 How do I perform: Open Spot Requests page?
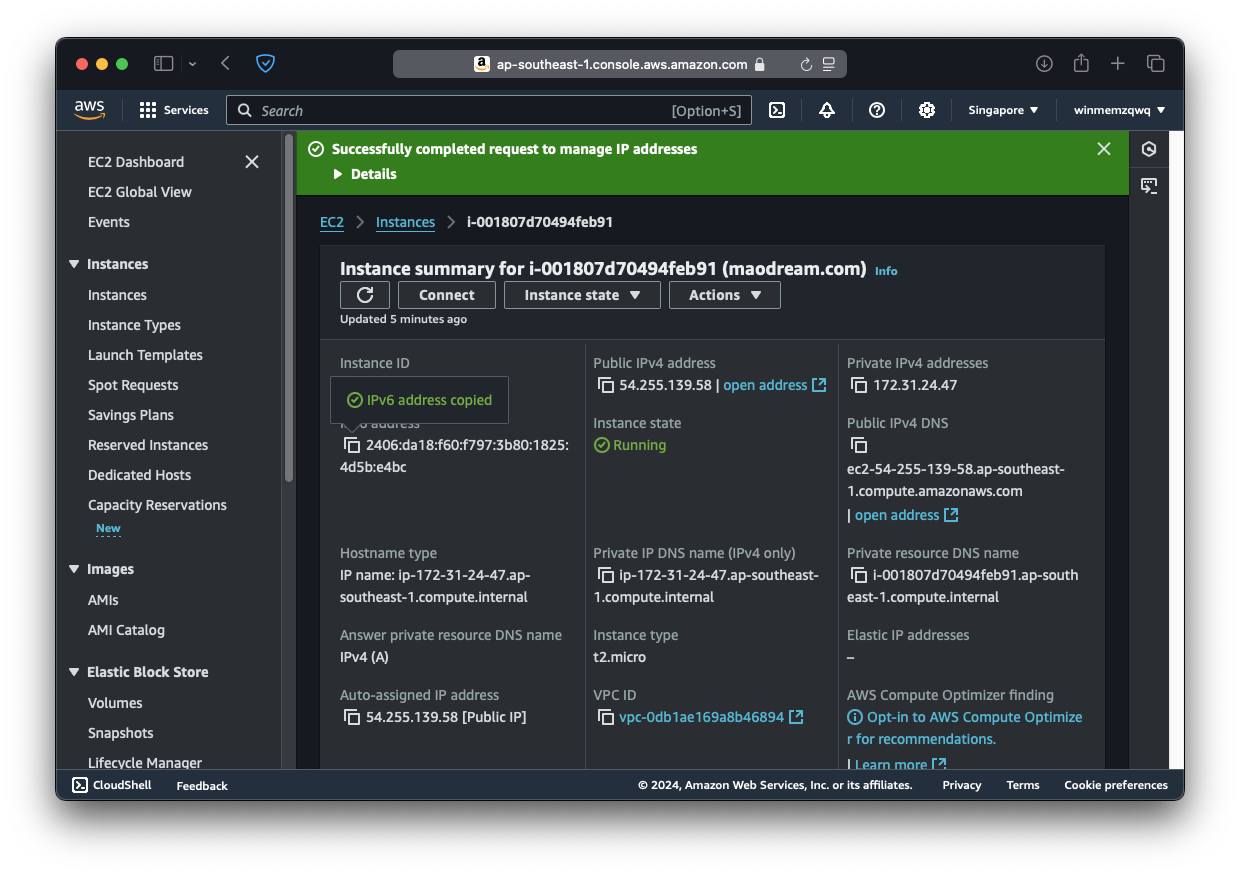click(x=133, y=385)
